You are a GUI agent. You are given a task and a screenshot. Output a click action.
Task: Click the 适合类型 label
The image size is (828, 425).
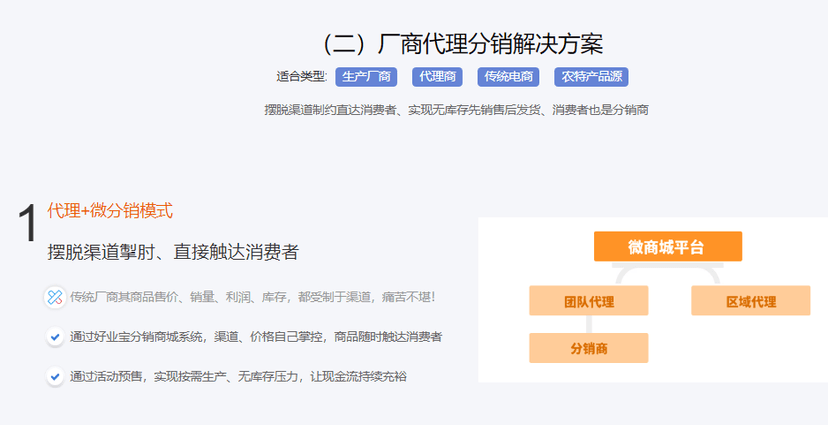pos(301,76)
